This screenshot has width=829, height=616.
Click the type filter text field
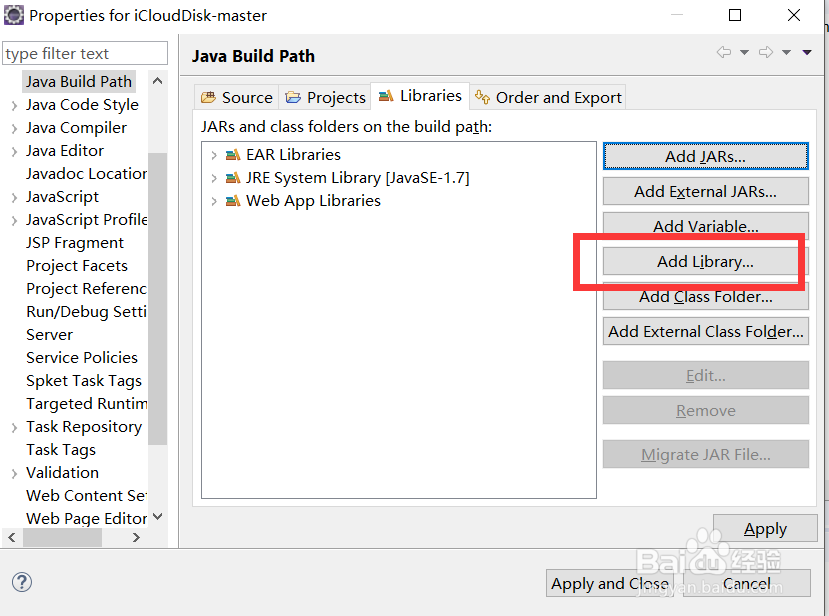tap(85, 54)
